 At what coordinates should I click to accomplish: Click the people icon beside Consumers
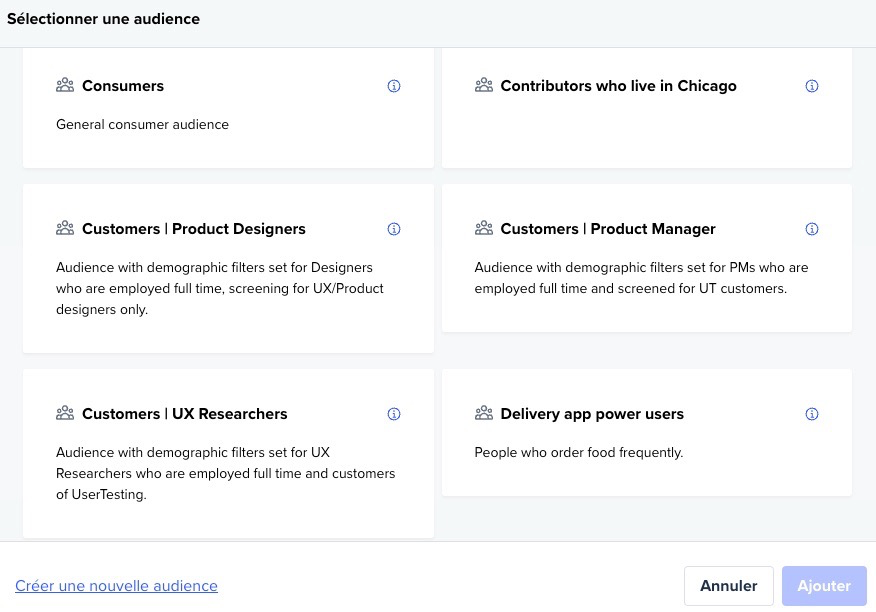[x=65, y=85]
